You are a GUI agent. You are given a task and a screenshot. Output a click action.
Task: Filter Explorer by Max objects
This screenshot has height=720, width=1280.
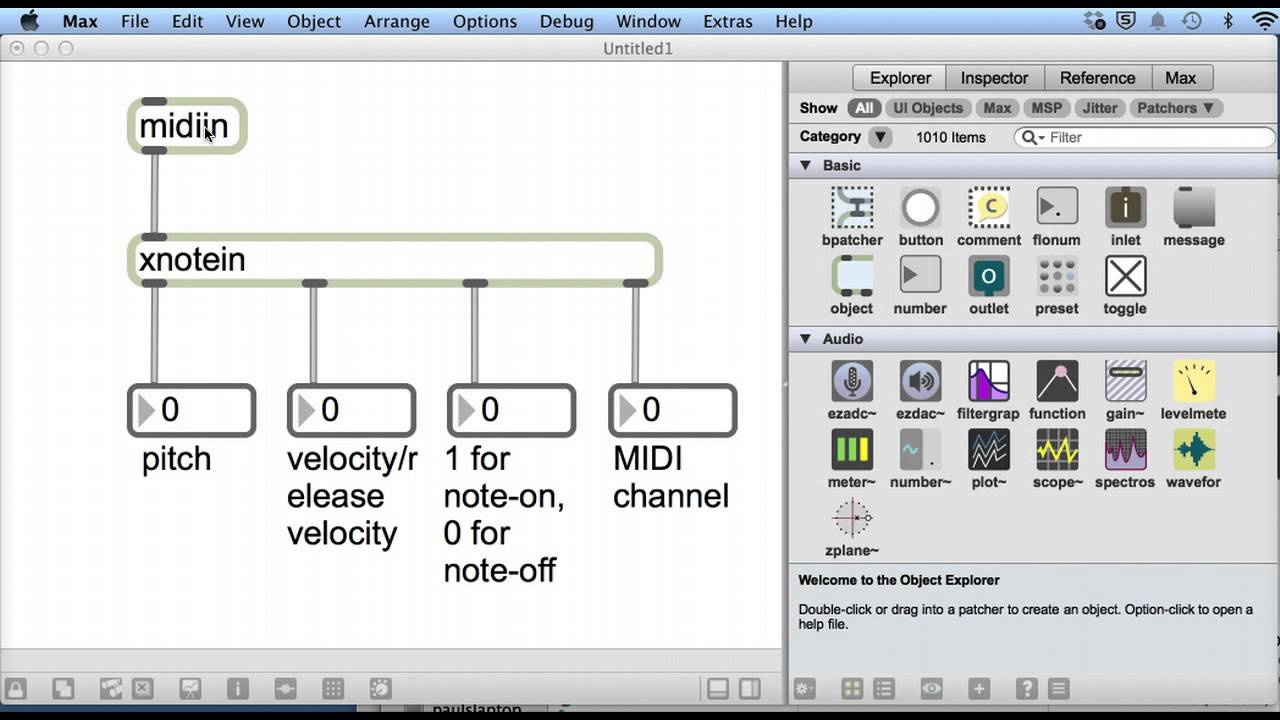pyautogui.click(x=997, y=108)
